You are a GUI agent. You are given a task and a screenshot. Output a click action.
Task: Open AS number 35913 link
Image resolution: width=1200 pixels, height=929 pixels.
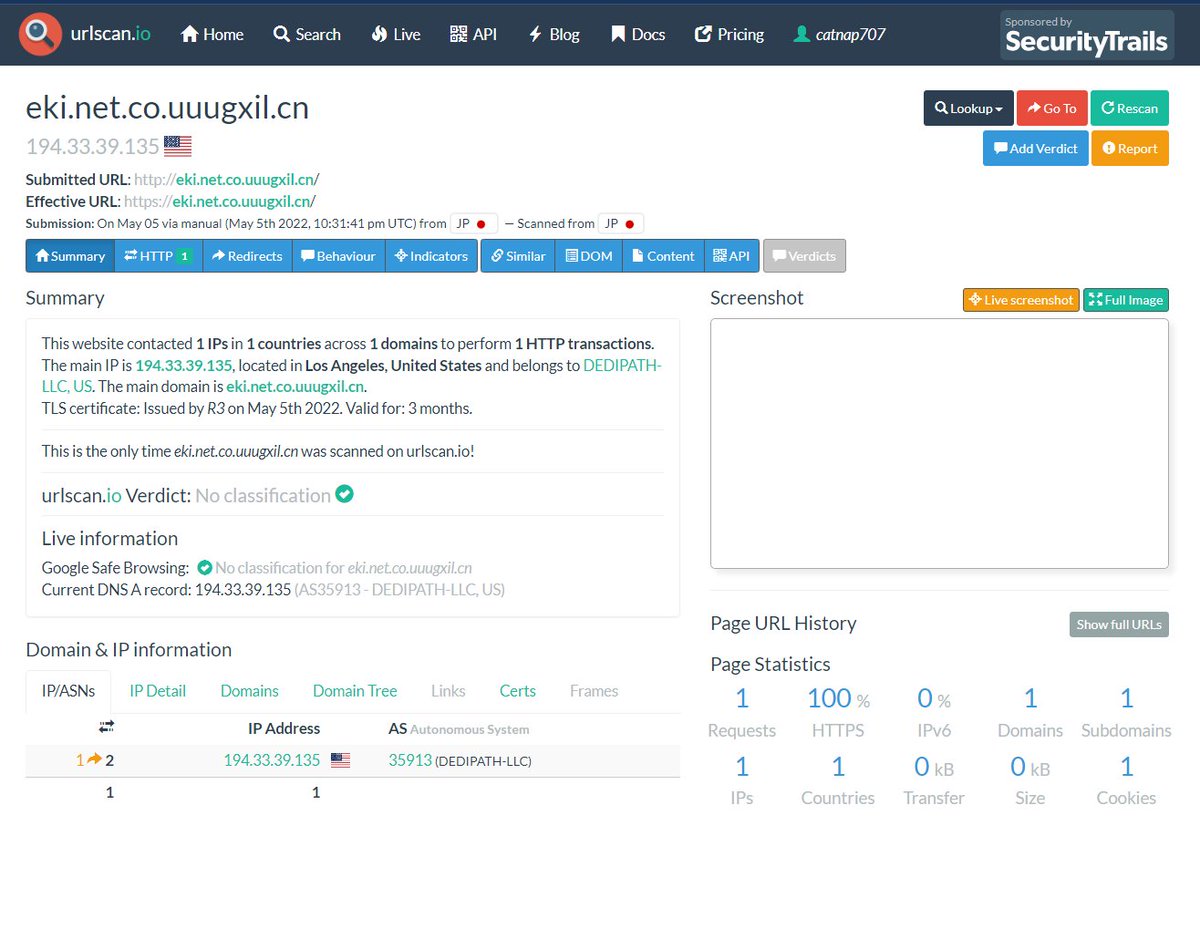click(410, 760)
